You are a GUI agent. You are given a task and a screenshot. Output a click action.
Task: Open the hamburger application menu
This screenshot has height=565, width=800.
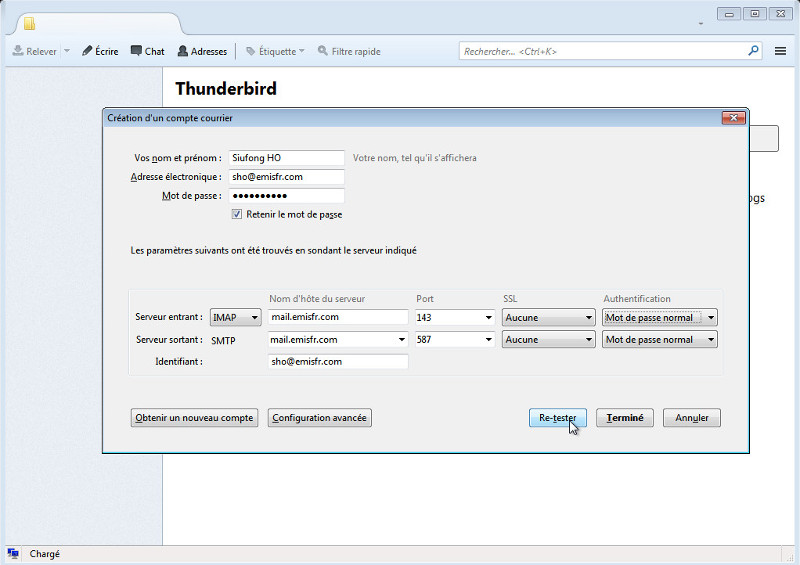780,51
